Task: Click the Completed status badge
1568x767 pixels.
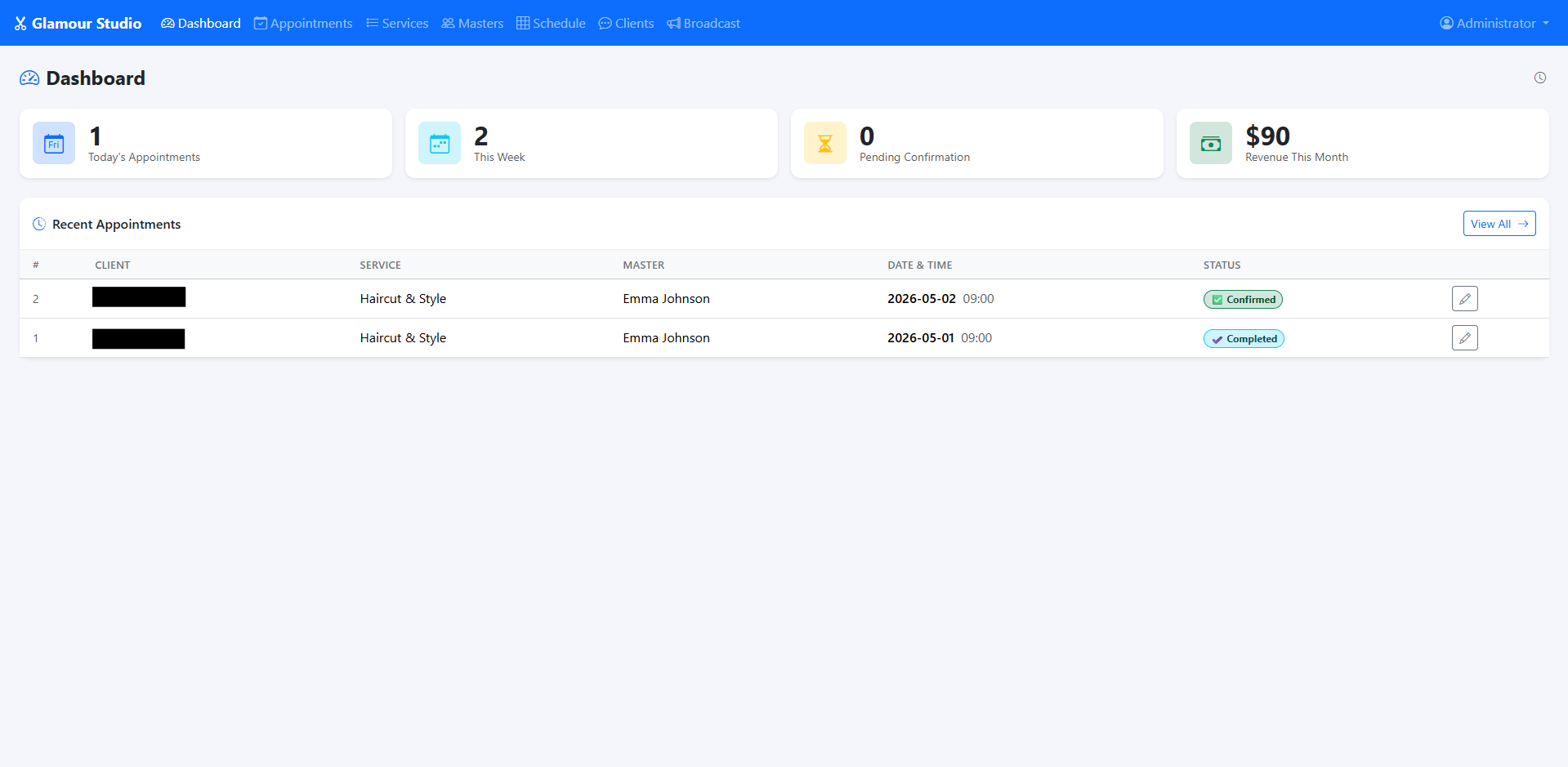Action: pos(1244,339)
